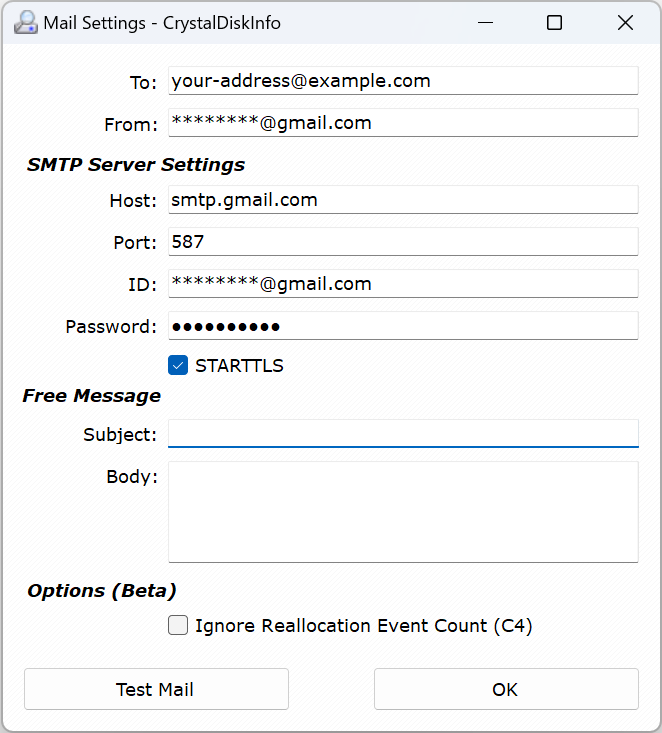Click the Host: label

tap(133, 201)
